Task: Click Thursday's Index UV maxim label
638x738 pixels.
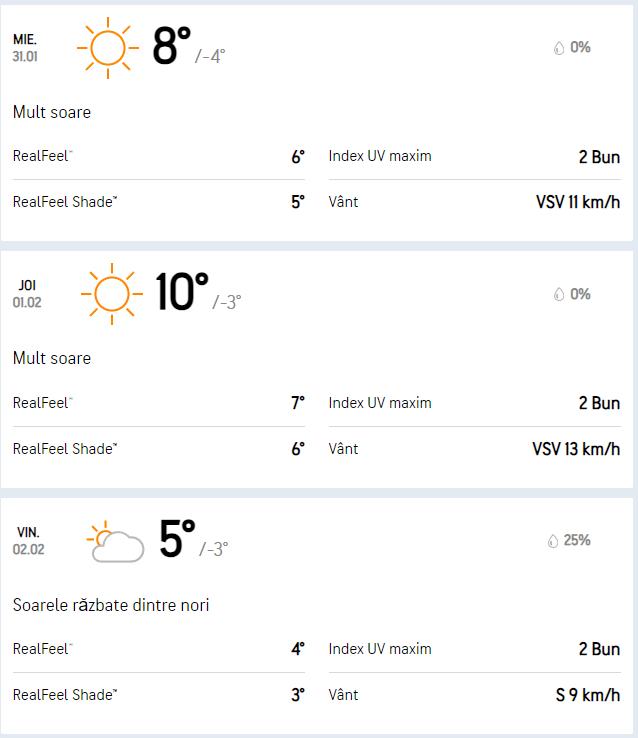Action: (380, 403)
